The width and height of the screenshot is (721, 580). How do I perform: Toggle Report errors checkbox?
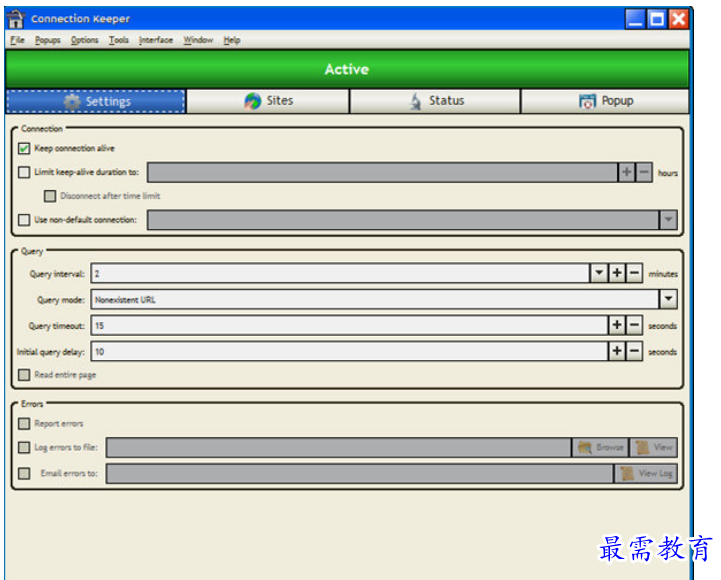[x=24, y=424]
